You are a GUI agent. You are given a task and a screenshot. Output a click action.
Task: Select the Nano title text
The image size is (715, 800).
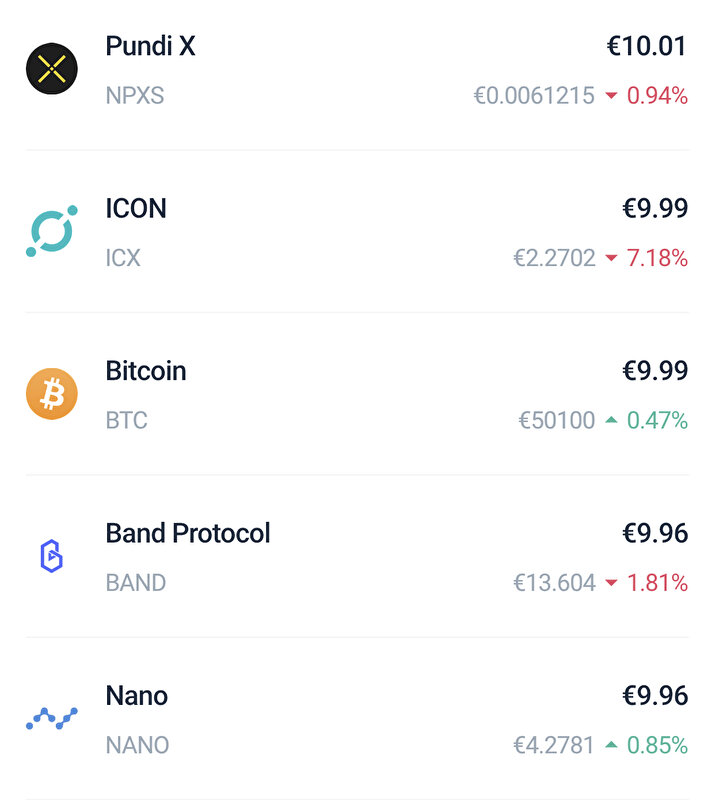pyautogui.click(x=137, y=696)
